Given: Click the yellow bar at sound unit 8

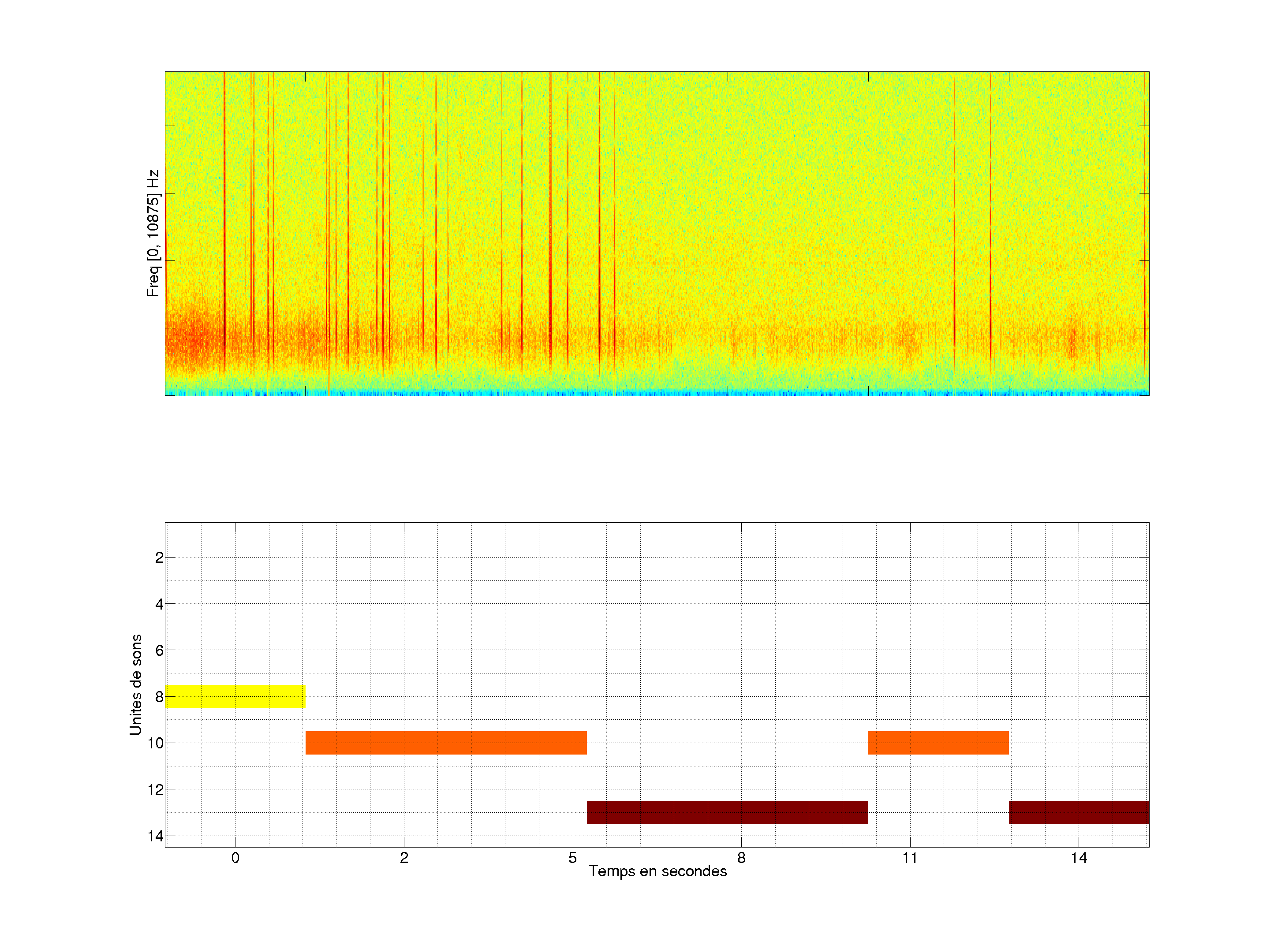Looking at the screenshot, I should pos(235,696).
